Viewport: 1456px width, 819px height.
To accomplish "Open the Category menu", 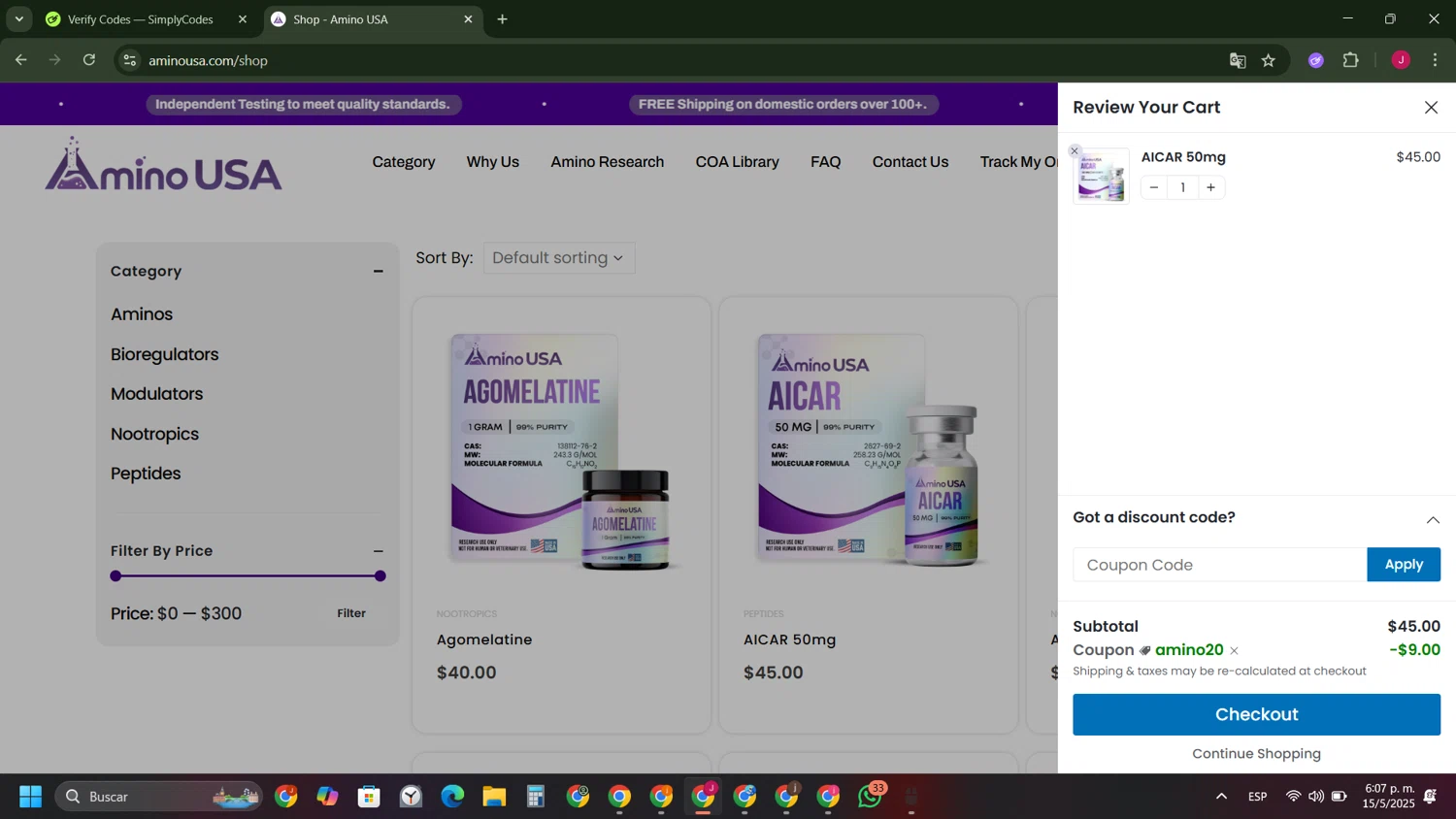I will [x=404, y=162].
